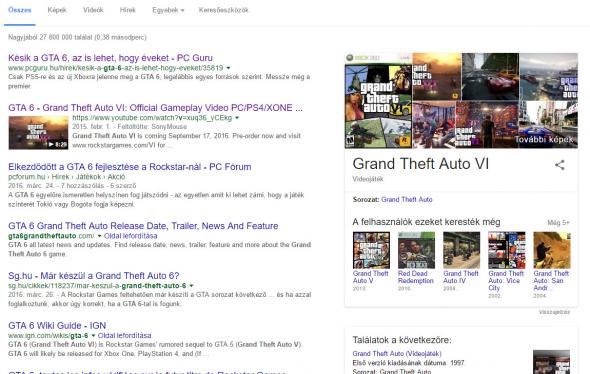Share the Grand Theft Auto VI knowledge panel
590x374 pixels.
click(x=560, y=165)
